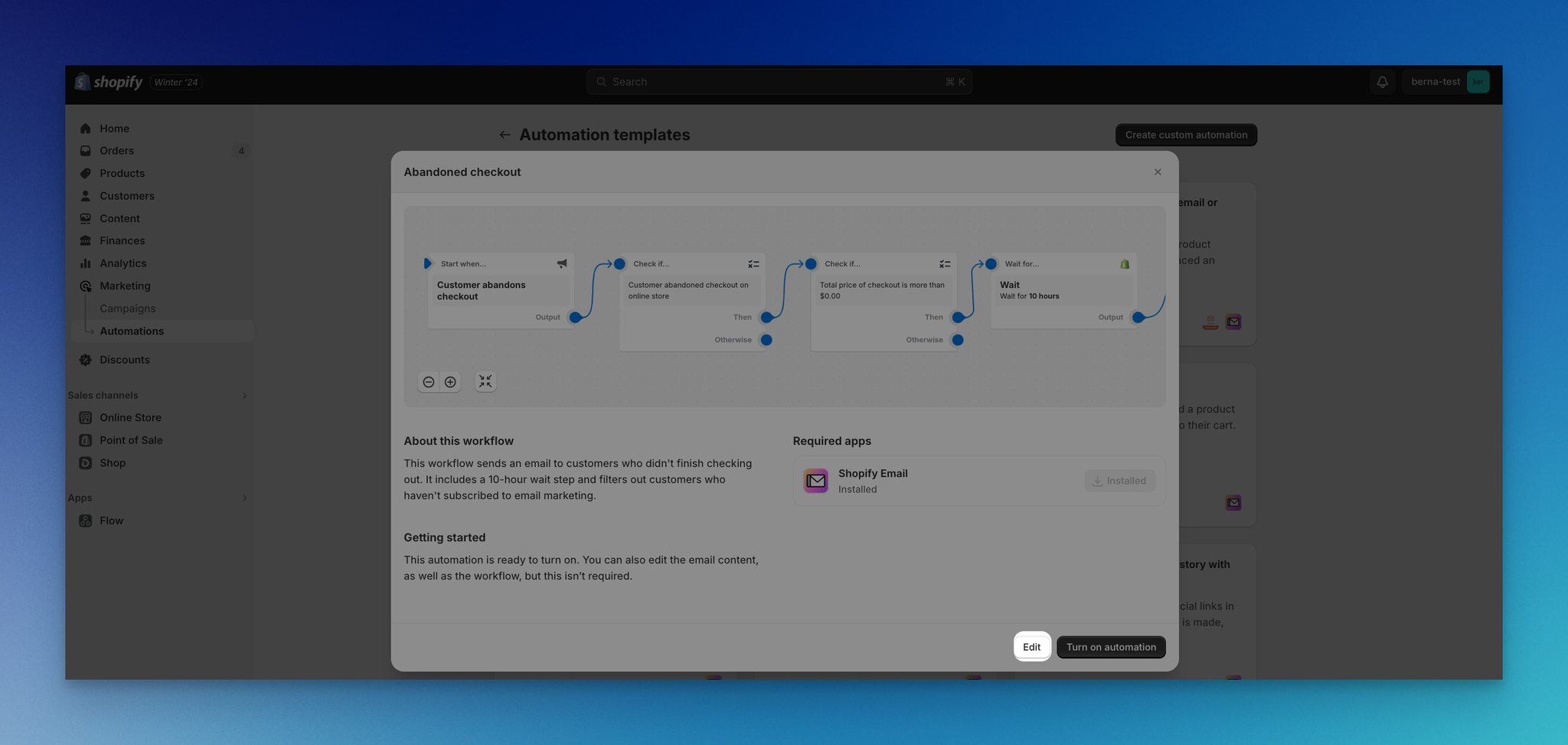Click the Shopify bag icon on the Wait step
1568x745 pixels.
tap(1125, 263)
